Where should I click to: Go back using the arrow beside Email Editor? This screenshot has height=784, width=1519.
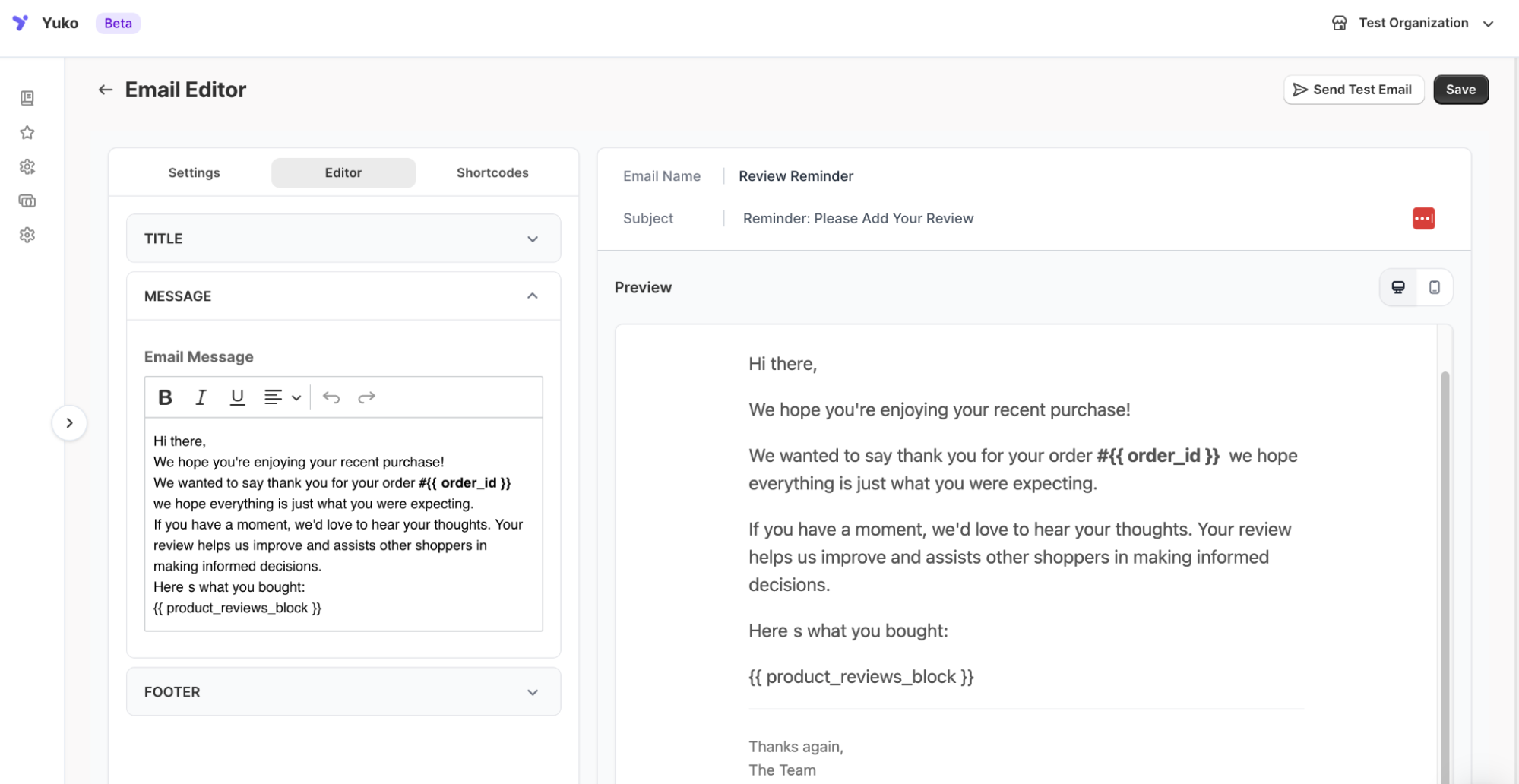click(106, 90)
